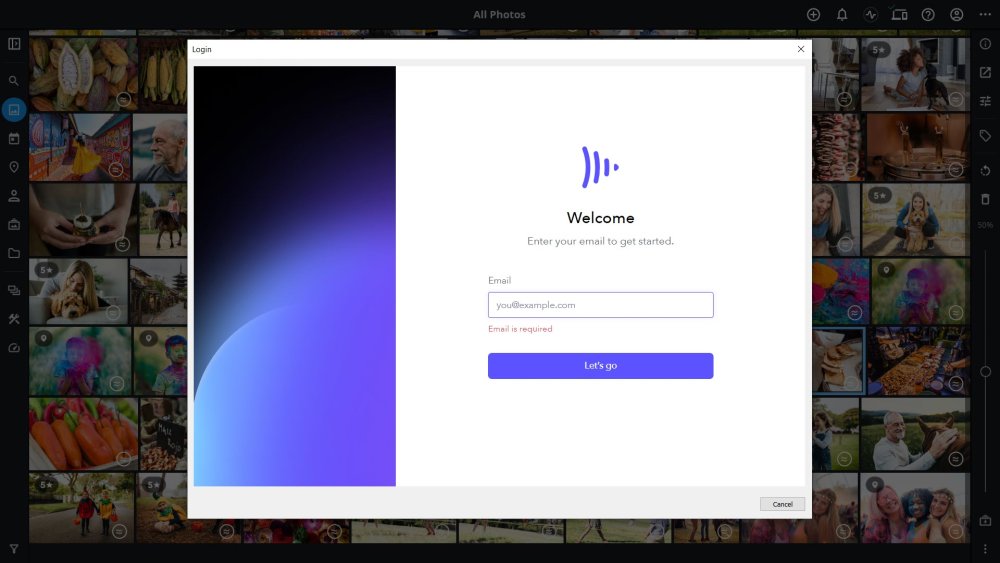The image size is (1000, 563).
Task: Select the cacao pods photo thumbnail
Action: (x=83, y=74)
